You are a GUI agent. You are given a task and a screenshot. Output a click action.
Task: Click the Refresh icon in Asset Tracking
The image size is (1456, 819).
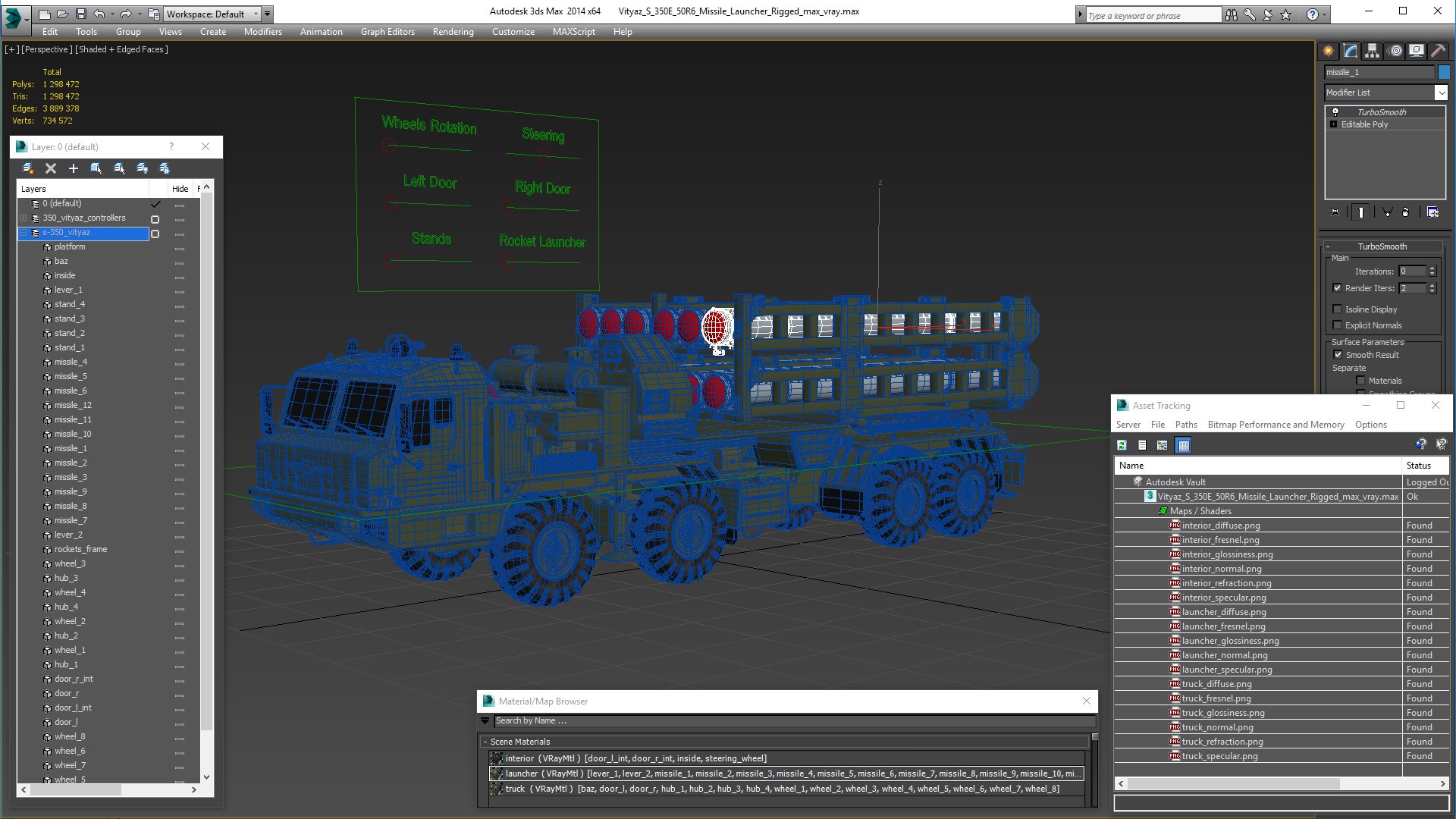point(1122,445)
